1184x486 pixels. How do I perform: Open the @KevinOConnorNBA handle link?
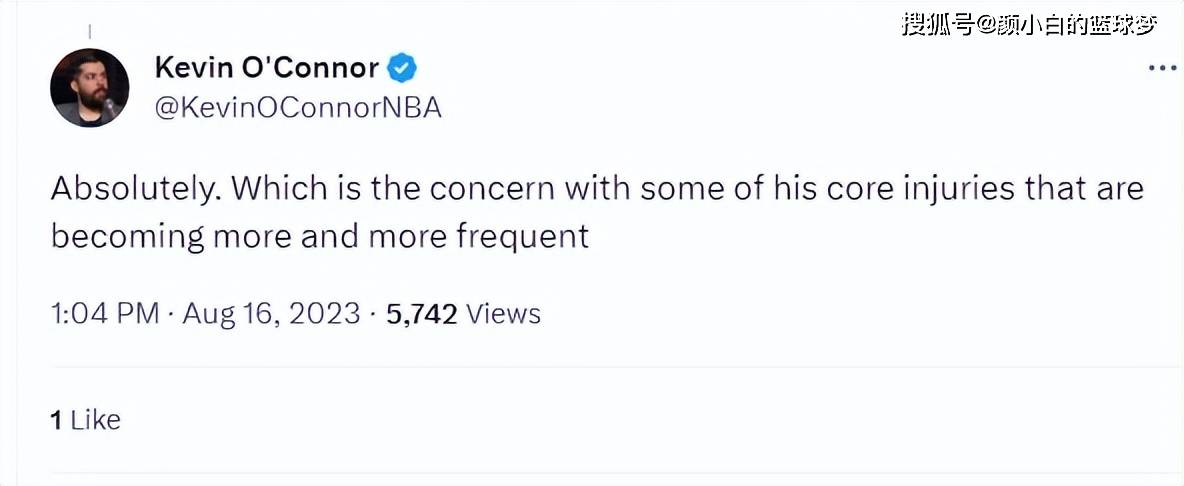298,108
